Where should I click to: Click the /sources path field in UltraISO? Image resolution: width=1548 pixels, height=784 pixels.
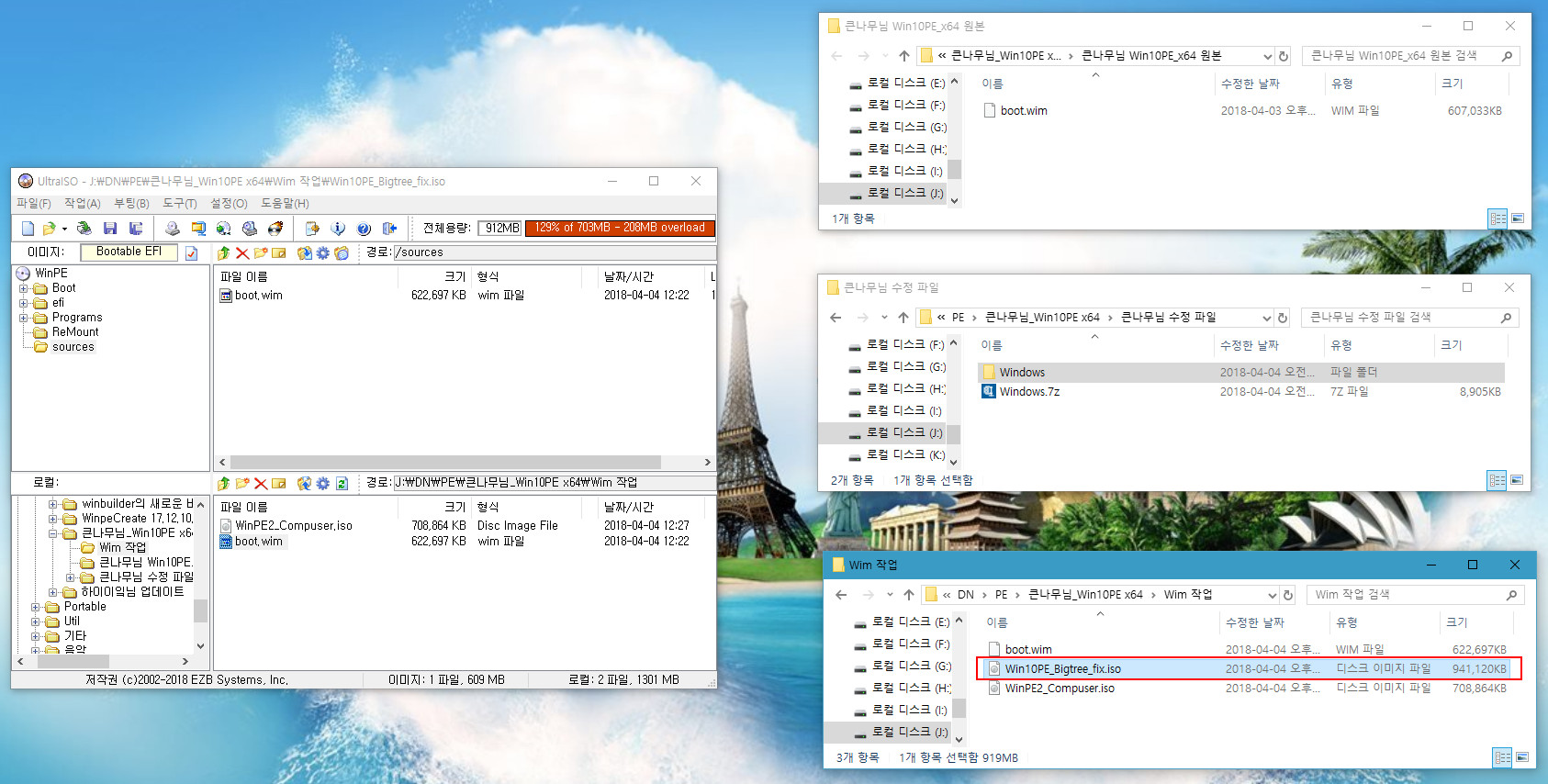coord(555,252)
